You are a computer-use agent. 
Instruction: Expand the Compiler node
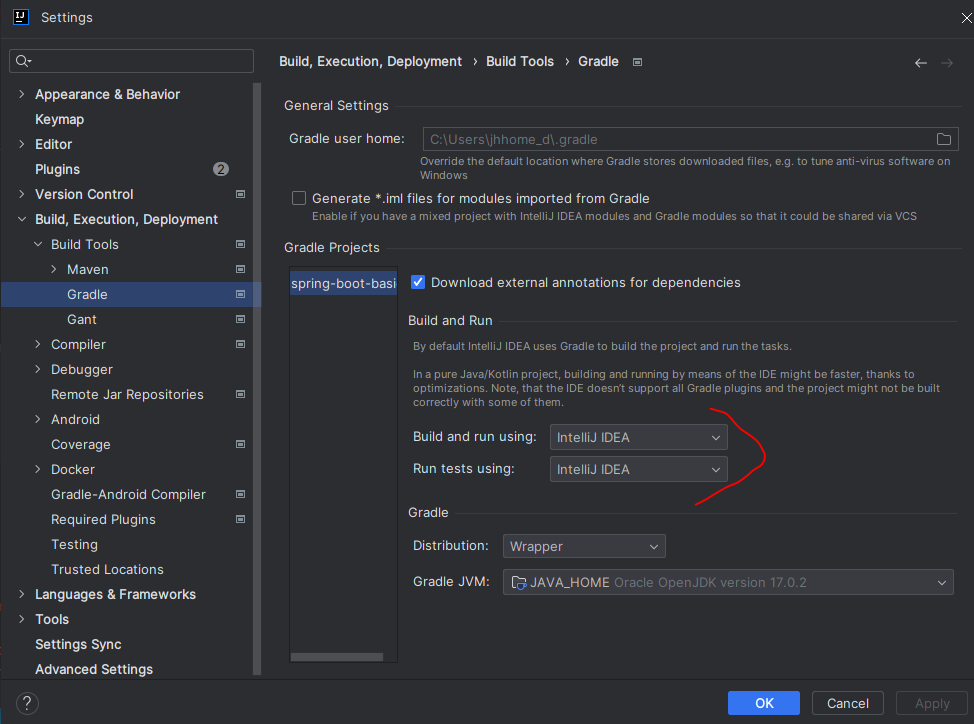tap(38, 344)
